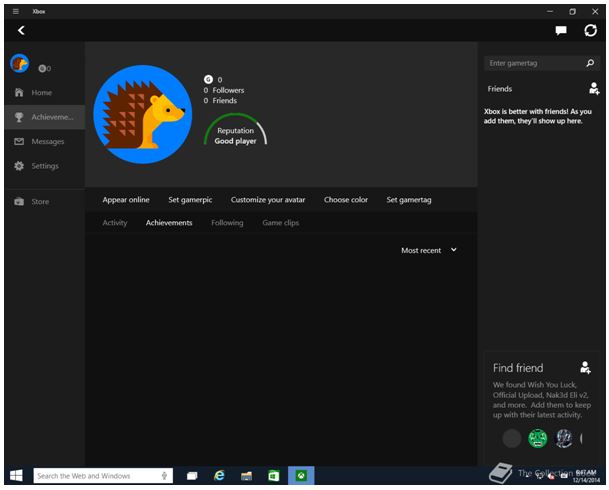609x490 pixels.
Task: Click the Reputation Good player gauge
Action: pos(235,130)
